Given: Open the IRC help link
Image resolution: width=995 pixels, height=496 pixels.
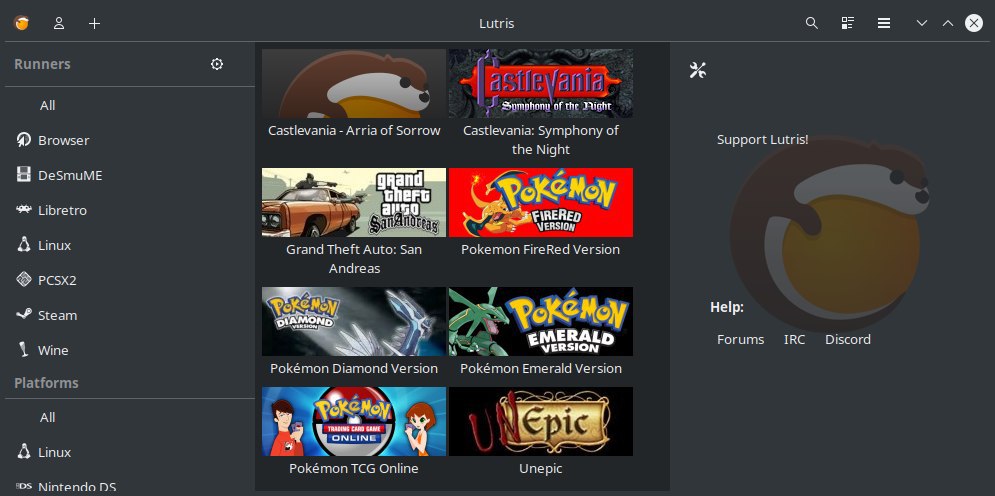Looking at the screenshot, I should coord(794,339).
